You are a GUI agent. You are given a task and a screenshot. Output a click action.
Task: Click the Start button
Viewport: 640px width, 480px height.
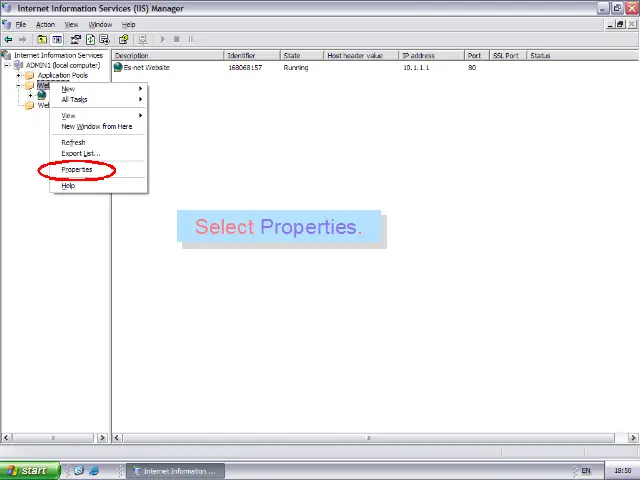click(x=25, y=470)
